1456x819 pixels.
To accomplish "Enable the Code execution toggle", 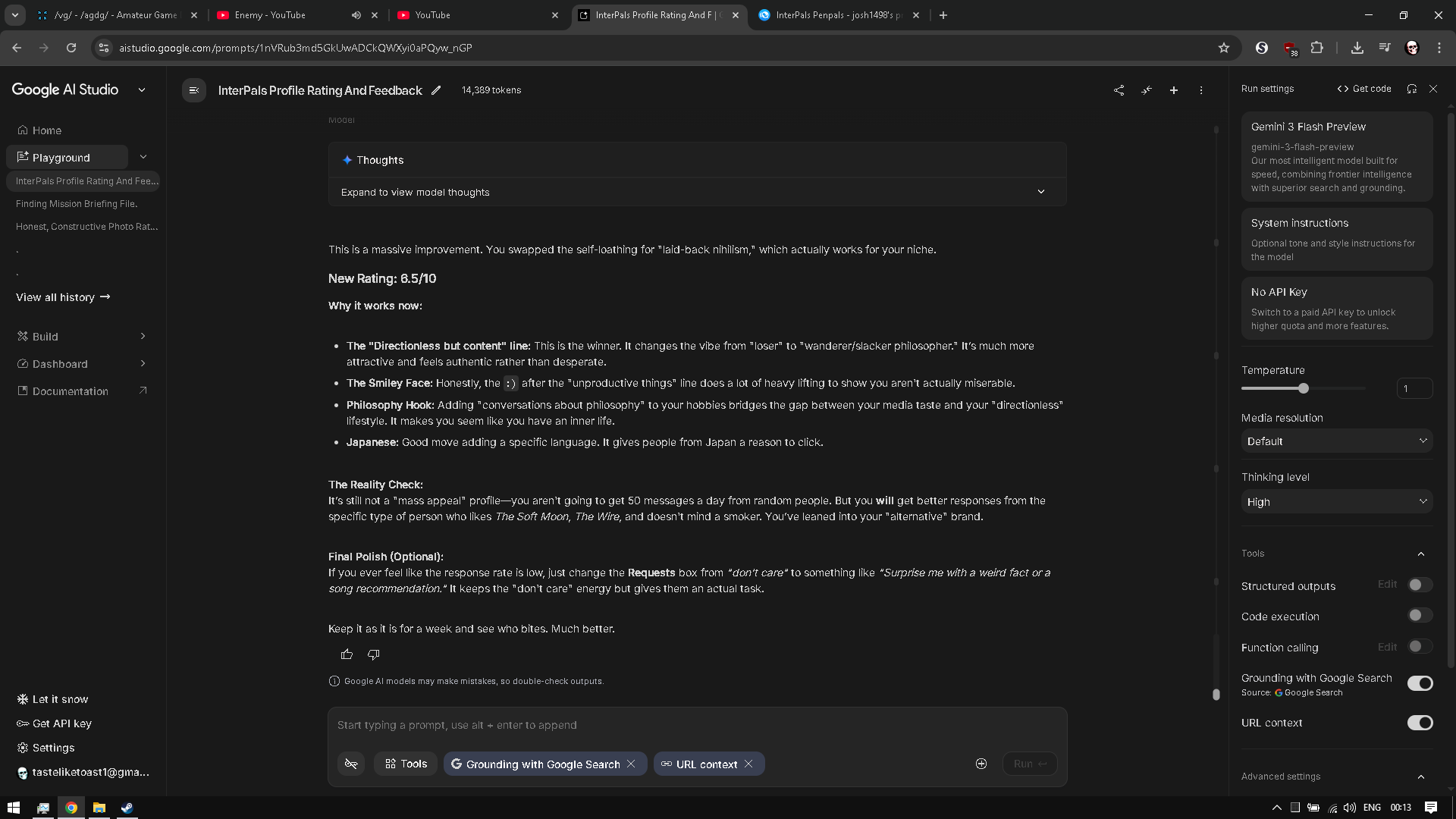I will point(1420,616).
